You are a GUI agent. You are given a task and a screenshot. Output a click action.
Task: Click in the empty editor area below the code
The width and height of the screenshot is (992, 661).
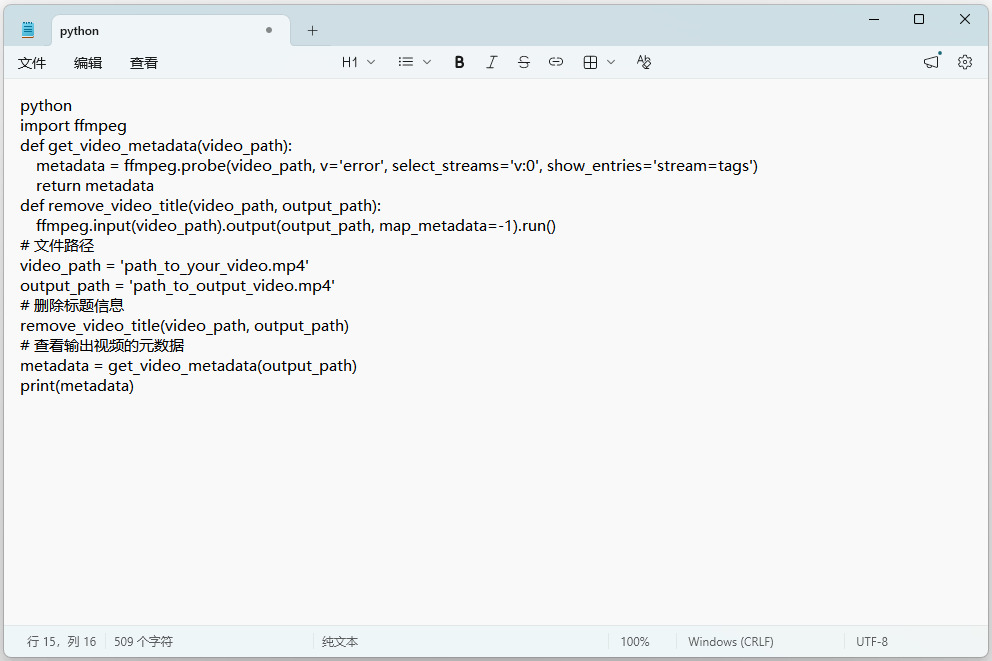coord(496,512)
